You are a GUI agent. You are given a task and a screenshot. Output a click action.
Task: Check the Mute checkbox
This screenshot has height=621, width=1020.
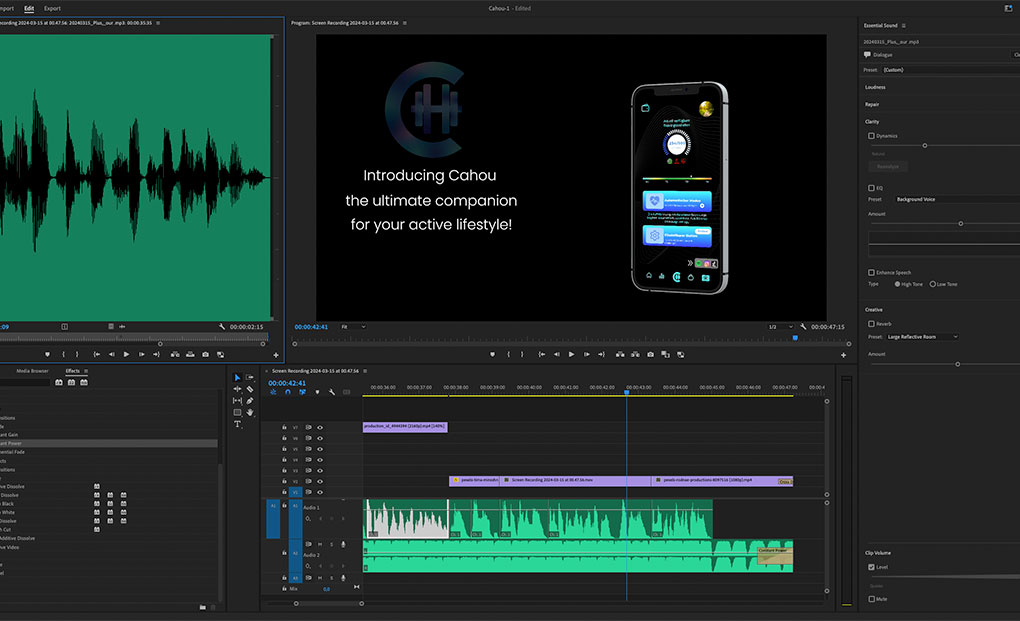pos(871,599)
